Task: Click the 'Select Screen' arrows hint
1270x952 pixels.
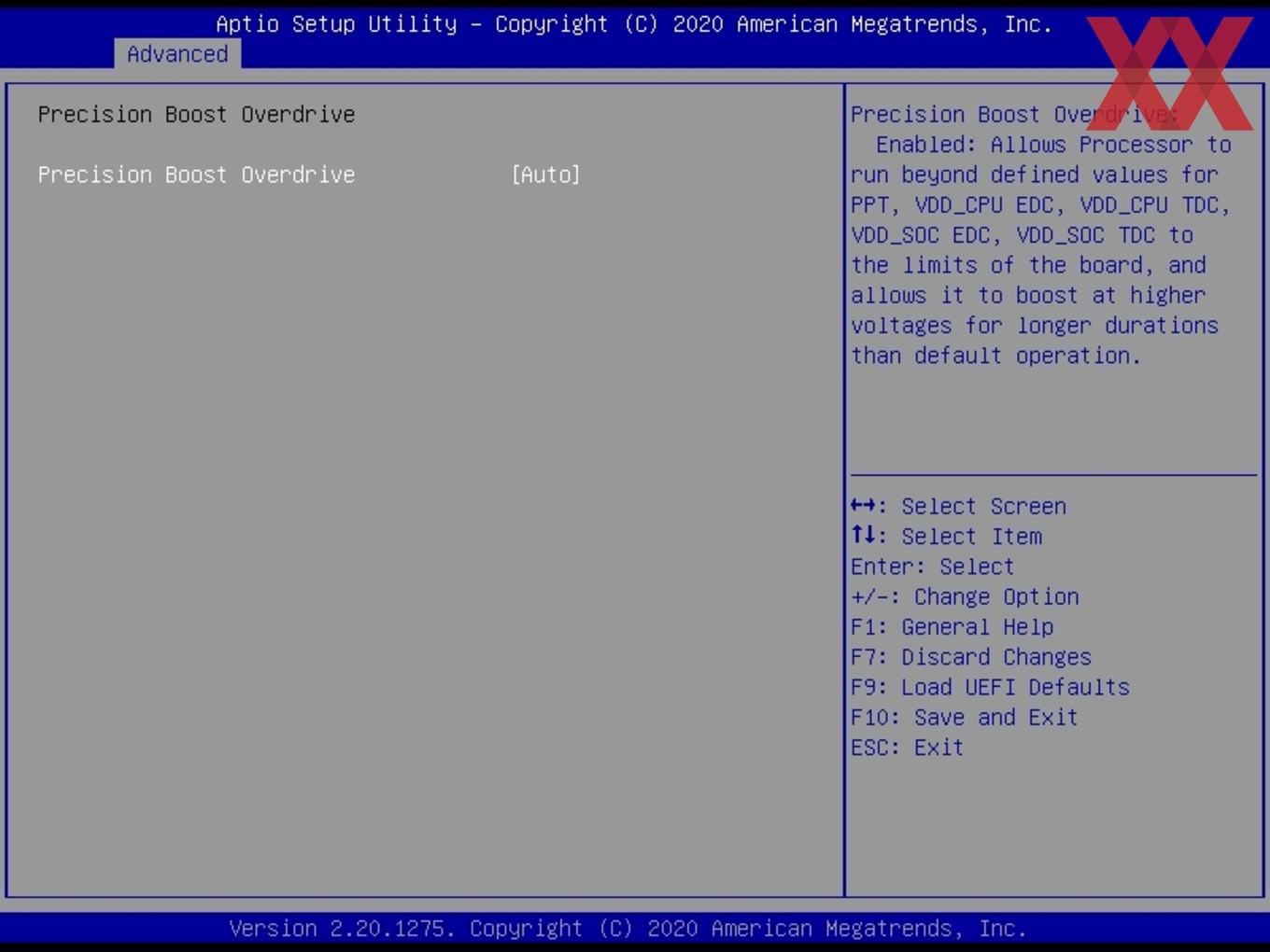Action: pos(958,506)
